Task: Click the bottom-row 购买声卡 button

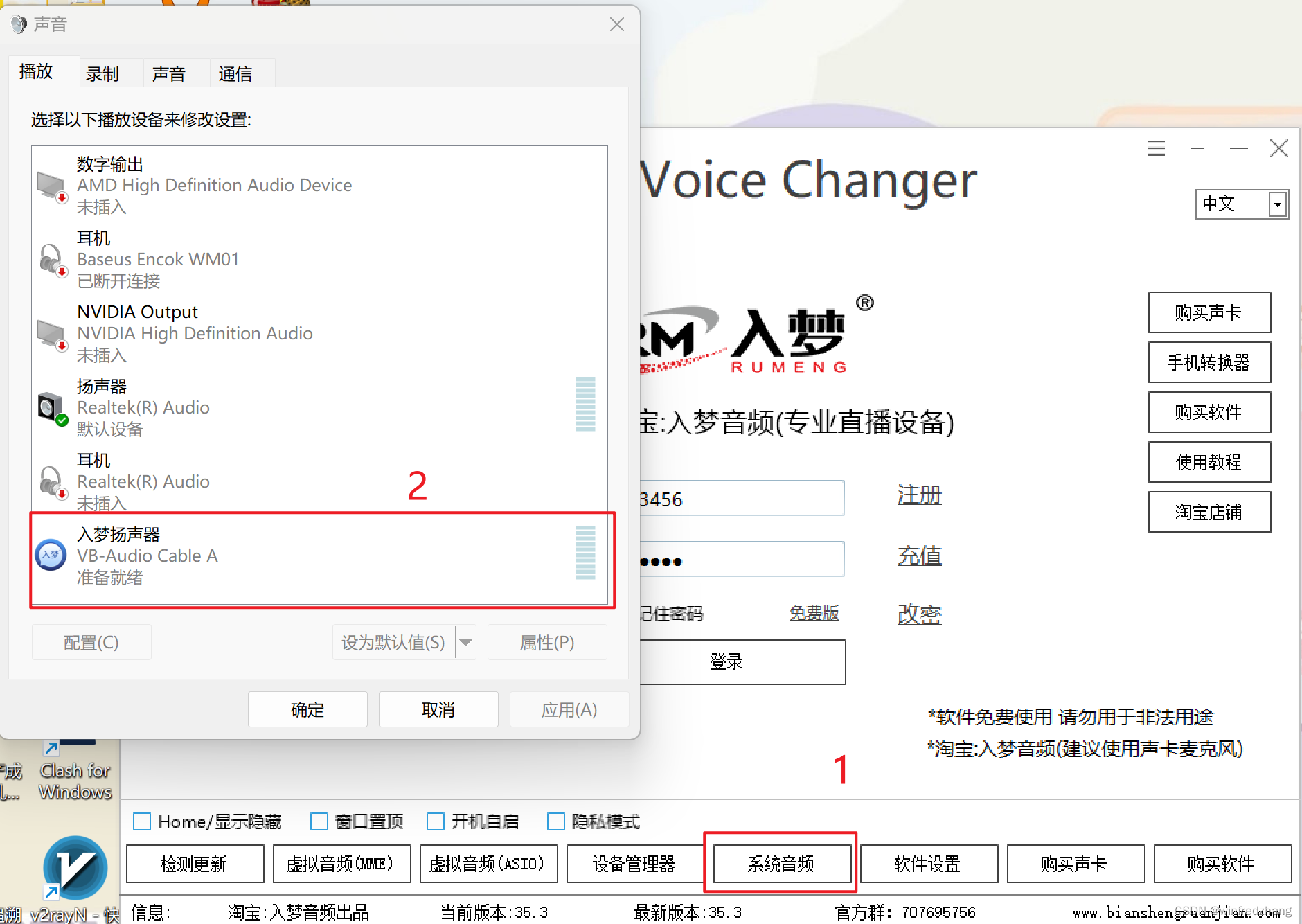Action: pos(1076,864)
